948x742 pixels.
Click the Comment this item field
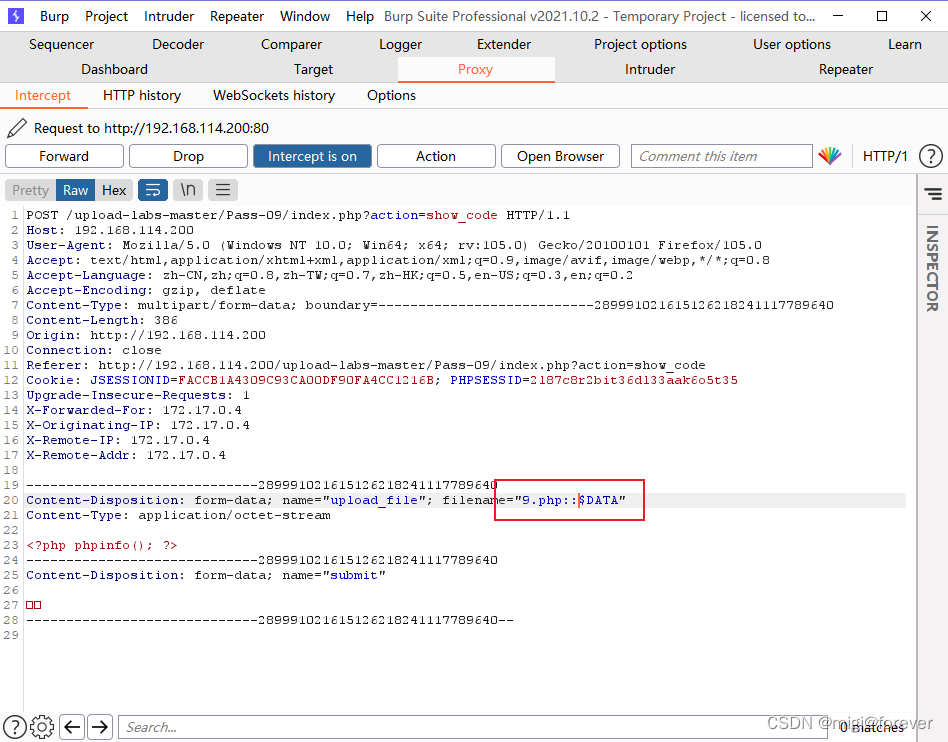[721, 156]
